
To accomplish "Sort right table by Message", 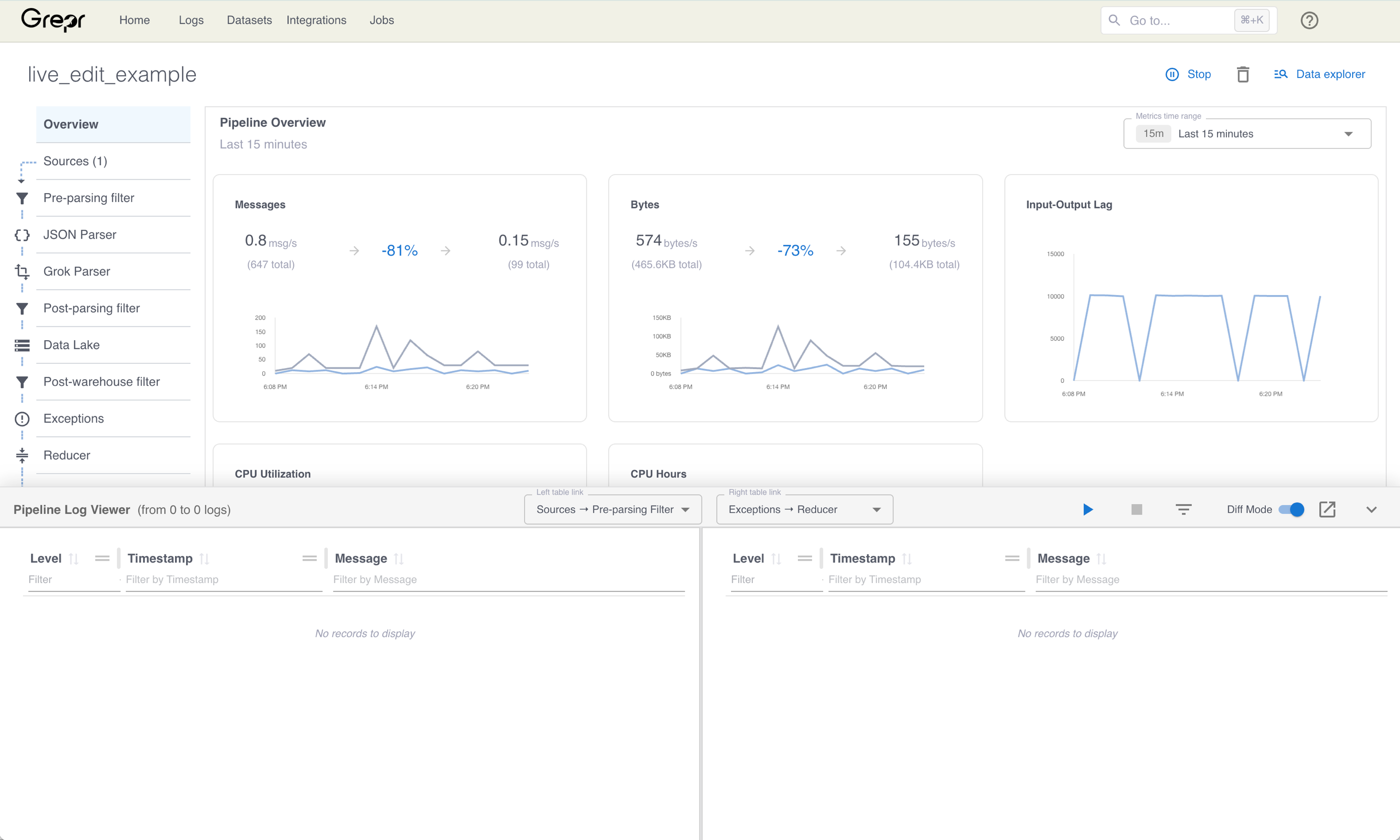I will [1101, 559].
